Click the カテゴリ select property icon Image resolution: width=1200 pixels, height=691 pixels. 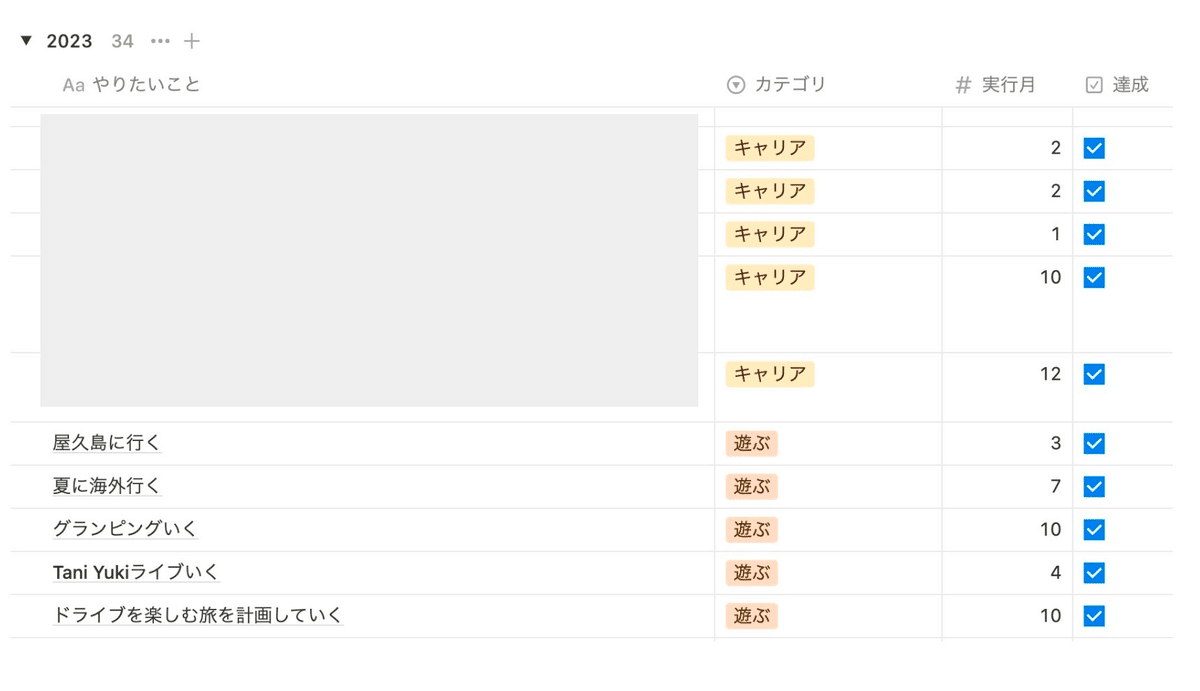point(736,85)
